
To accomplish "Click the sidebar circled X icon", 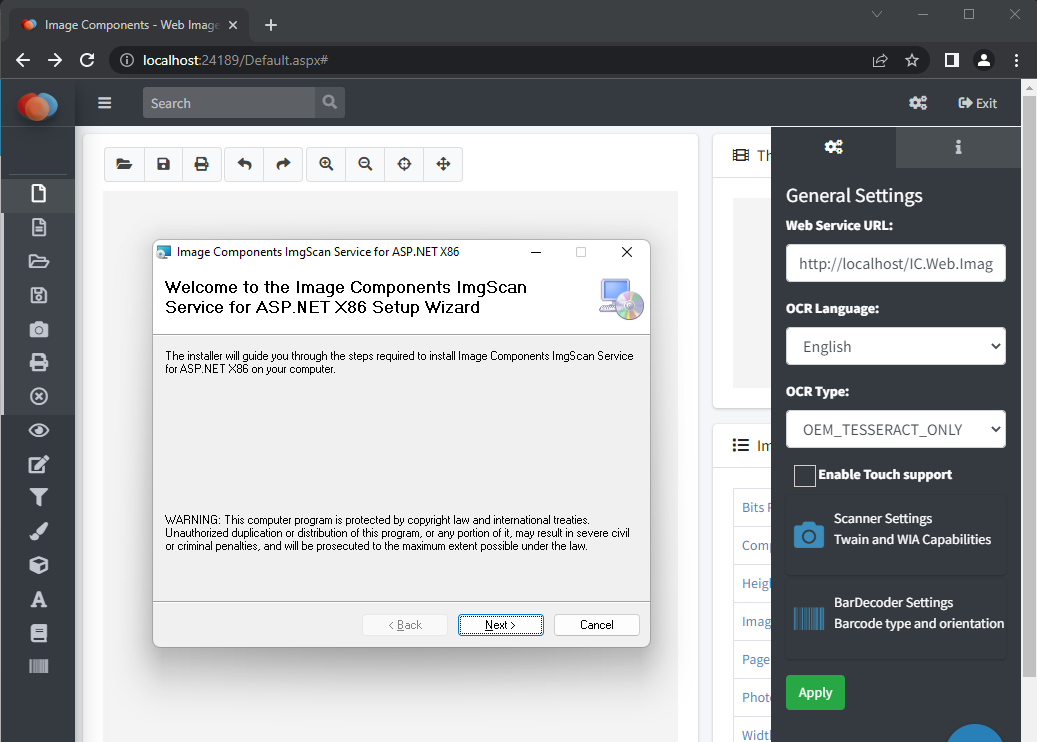I will click(38, 396).
